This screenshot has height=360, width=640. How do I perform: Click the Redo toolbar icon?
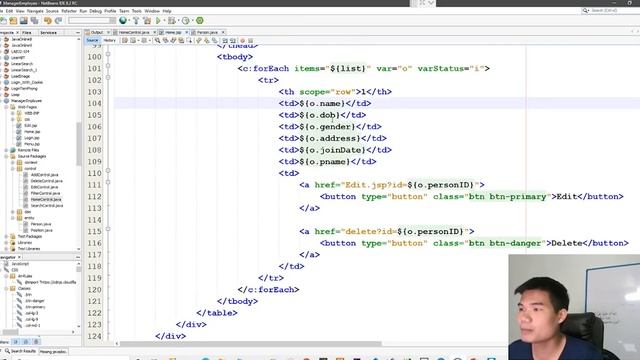tap(58, 20)
